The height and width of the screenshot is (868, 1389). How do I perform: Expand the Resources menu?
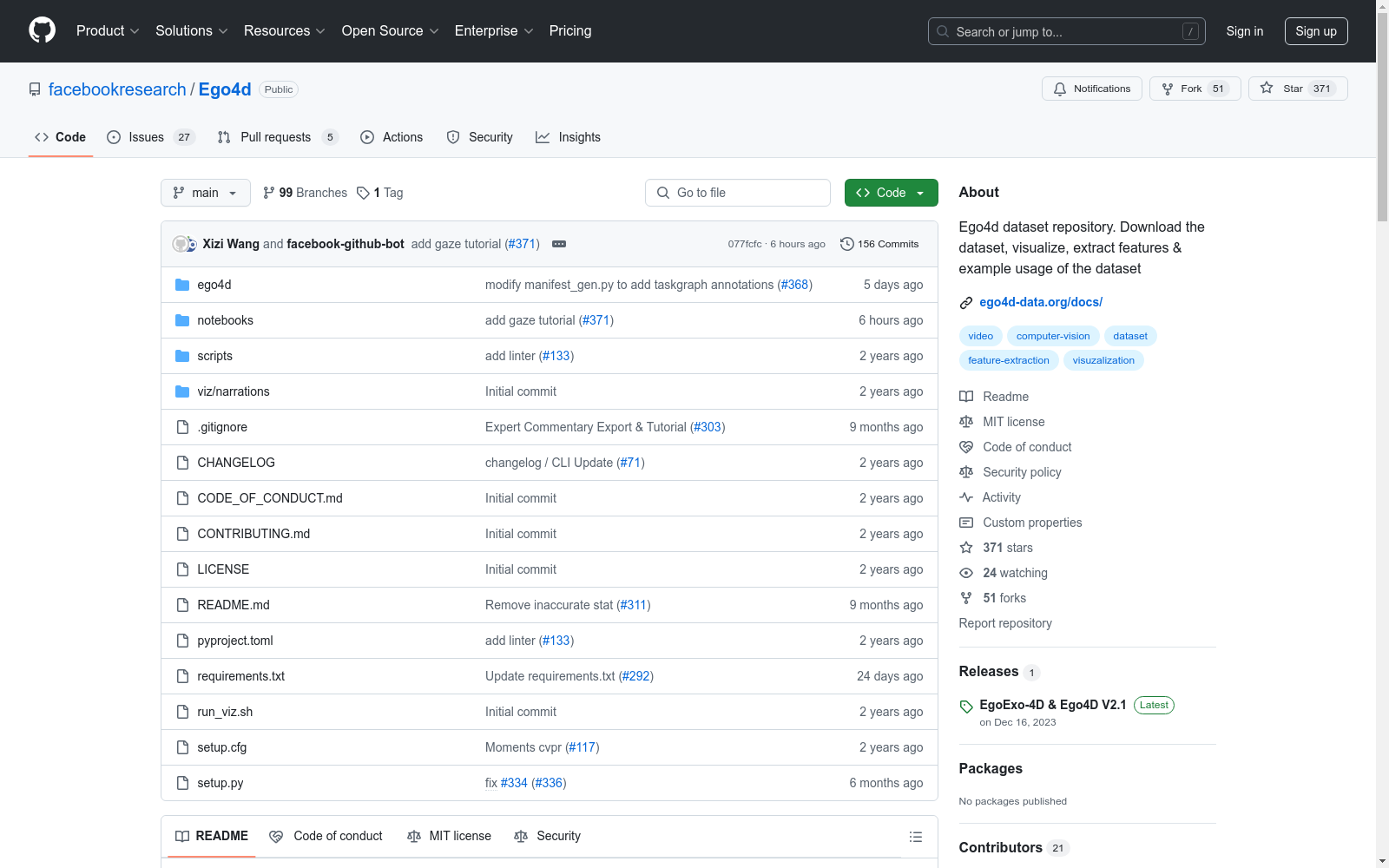click(x=285, y=30)
